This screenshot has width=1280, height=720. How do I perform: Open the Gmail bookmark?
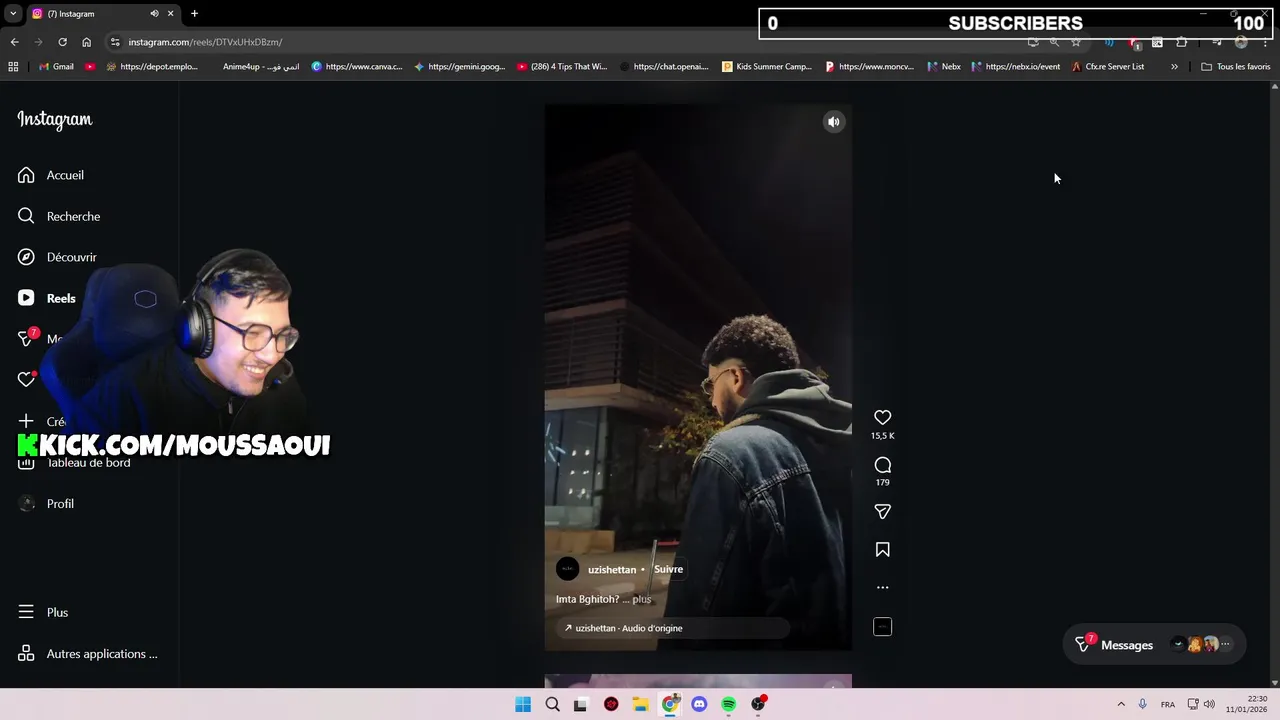point(56,67)
